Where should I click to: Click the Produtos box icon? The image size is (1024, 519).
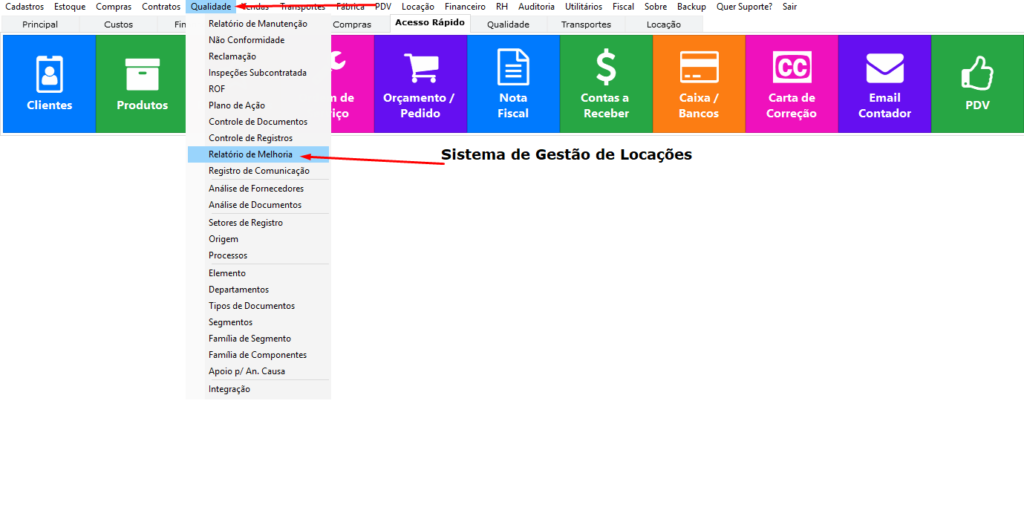coord(142,73)
